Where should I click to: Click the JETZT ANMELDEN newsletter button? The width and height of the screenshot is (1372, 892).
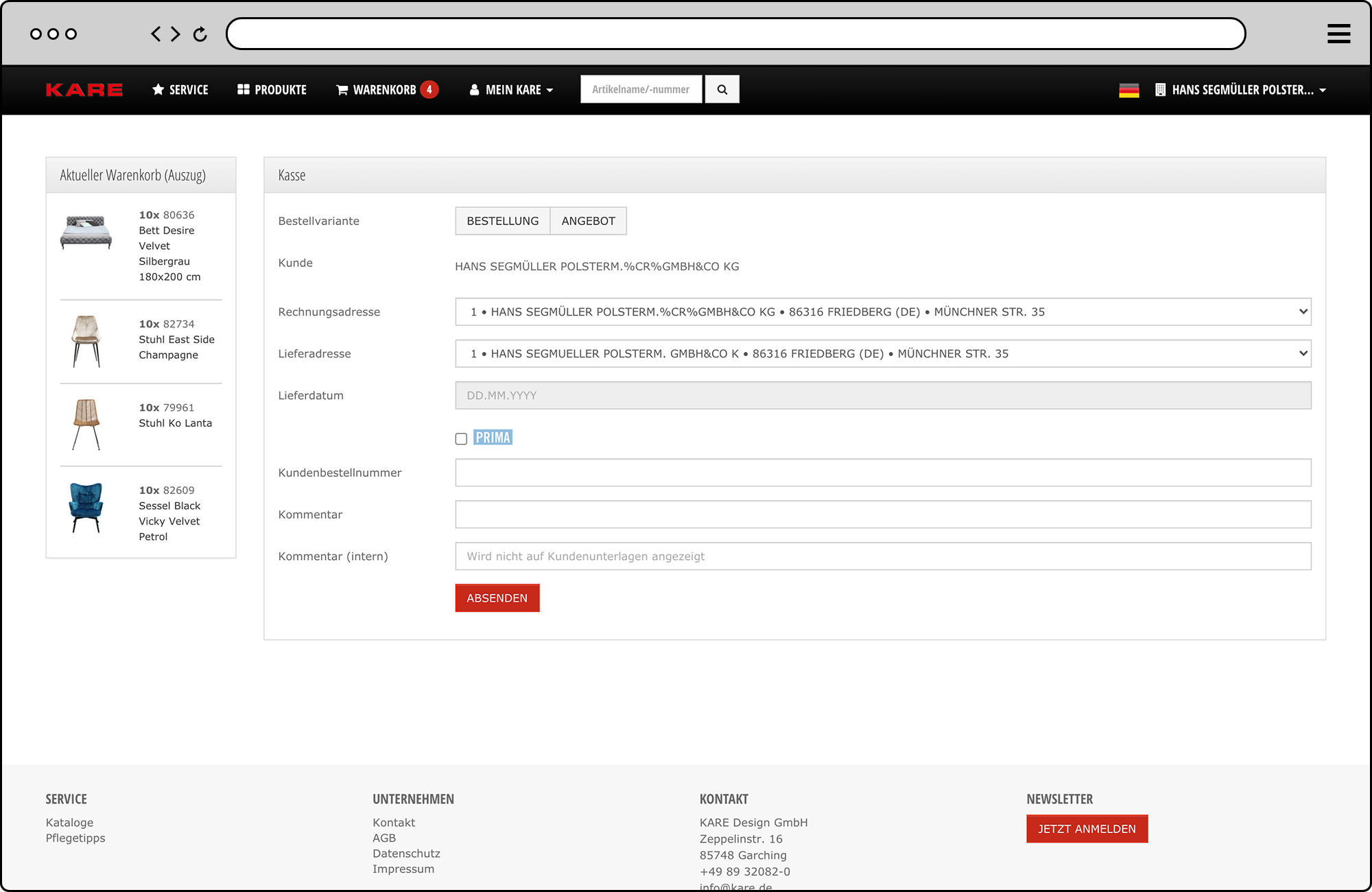click(x=1087, y=829)
